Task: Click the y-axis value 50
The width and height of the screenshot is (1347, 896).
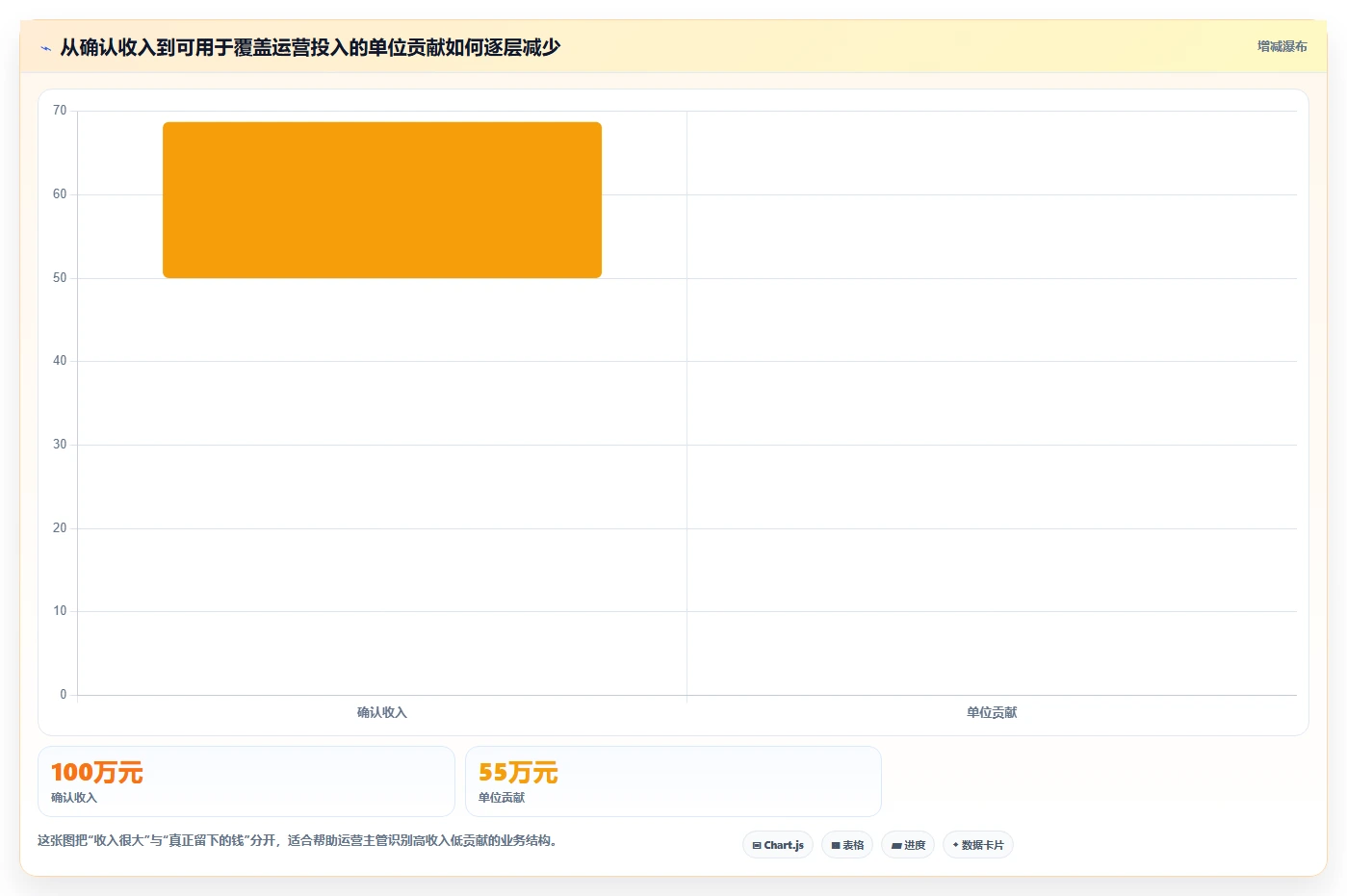Action: point(60,278)
